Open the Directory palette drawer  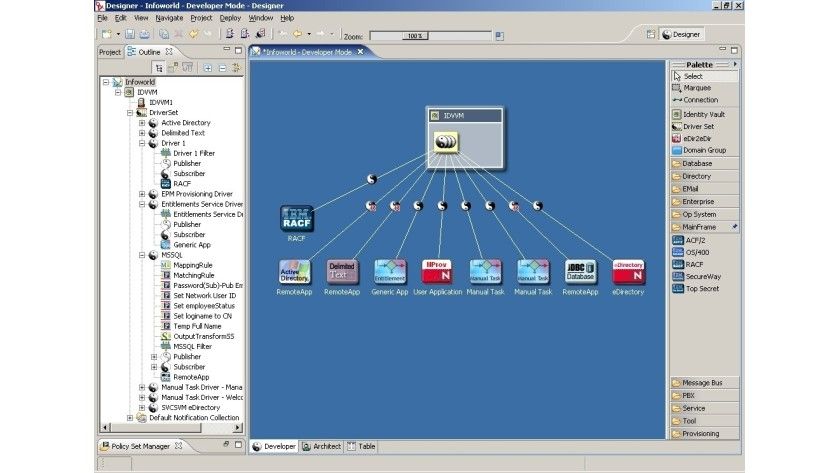[x=704, y=176]
